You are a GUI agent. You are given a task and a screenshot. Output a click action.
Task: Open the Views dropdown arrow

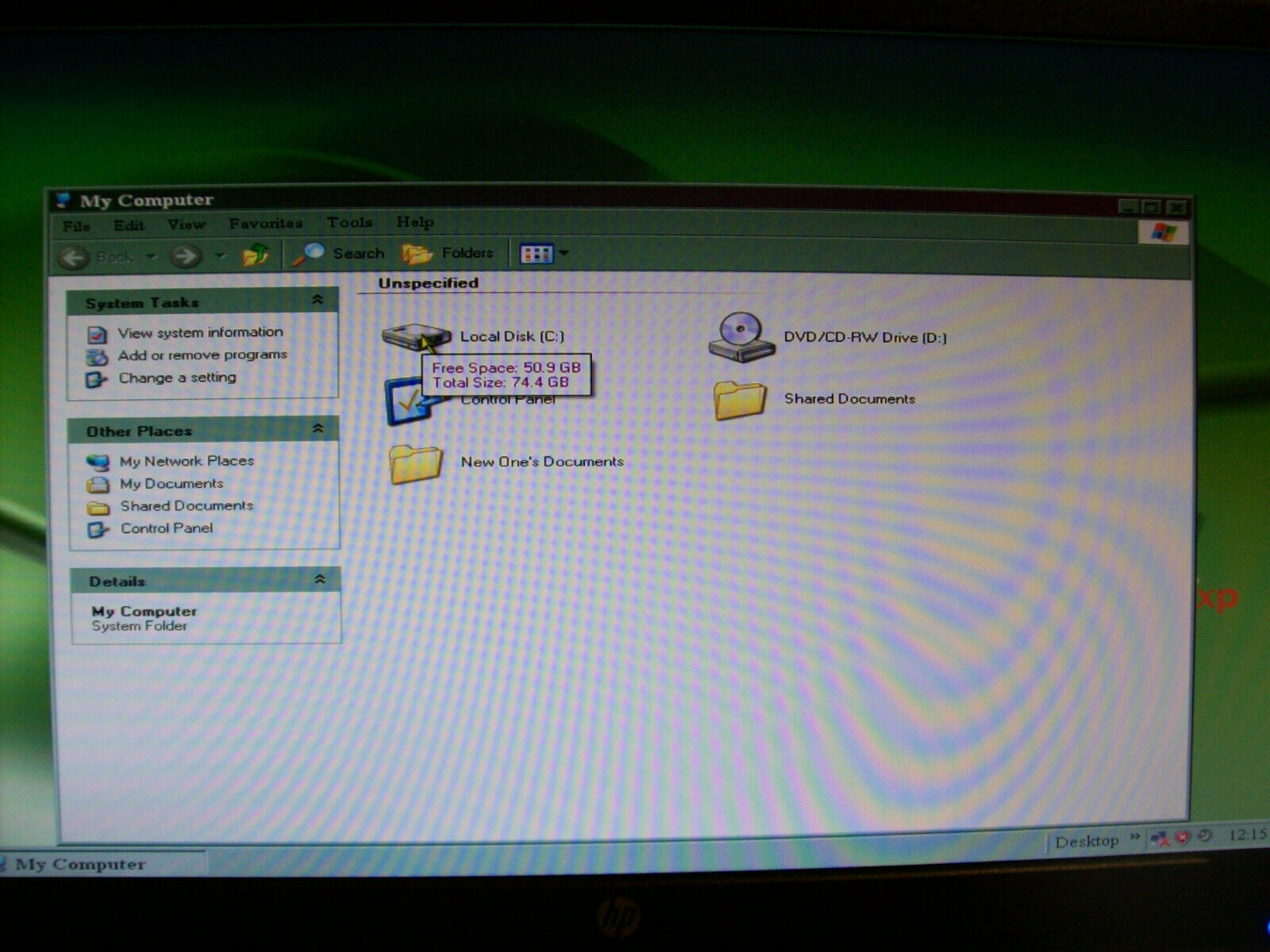point(564,253)
